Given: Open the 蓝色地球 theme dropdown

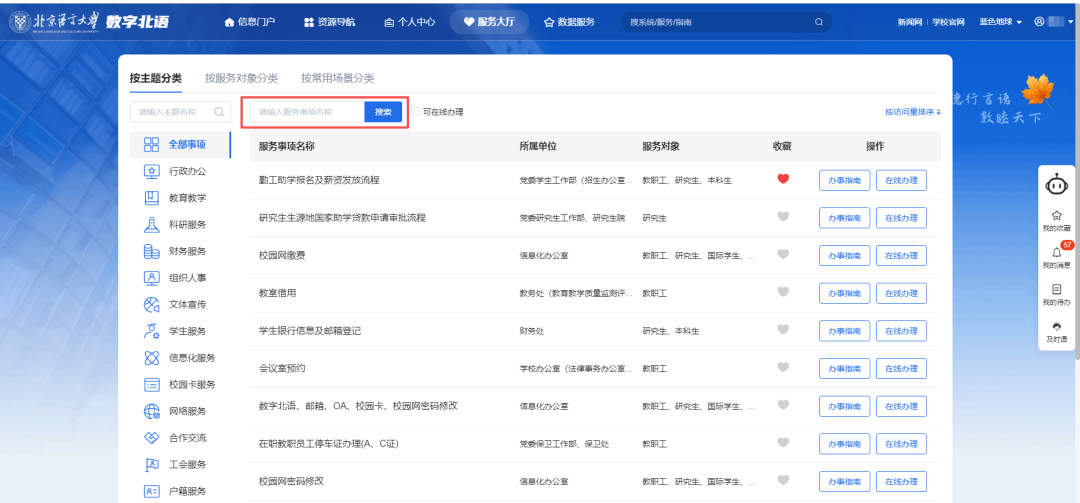Looking at the screenshot, I should (x=1000, y=22).
